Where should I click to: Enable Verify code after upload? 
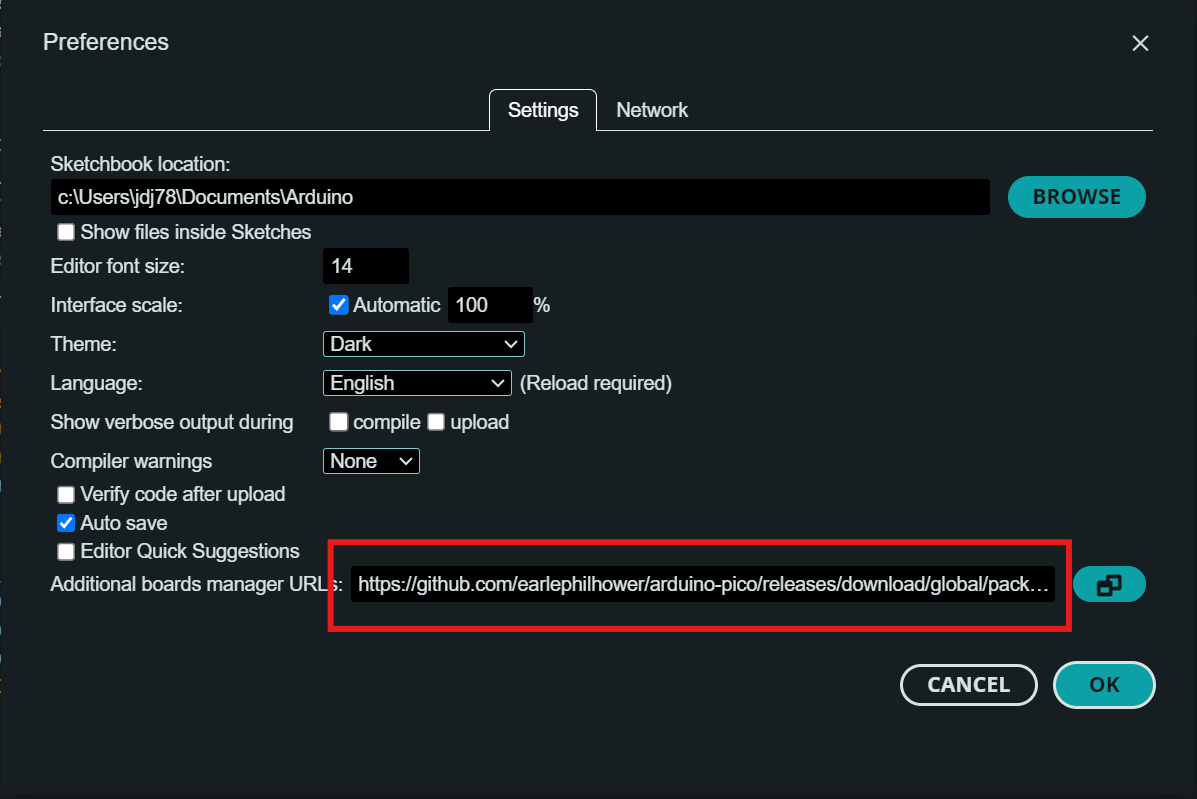tap(66, 494)
